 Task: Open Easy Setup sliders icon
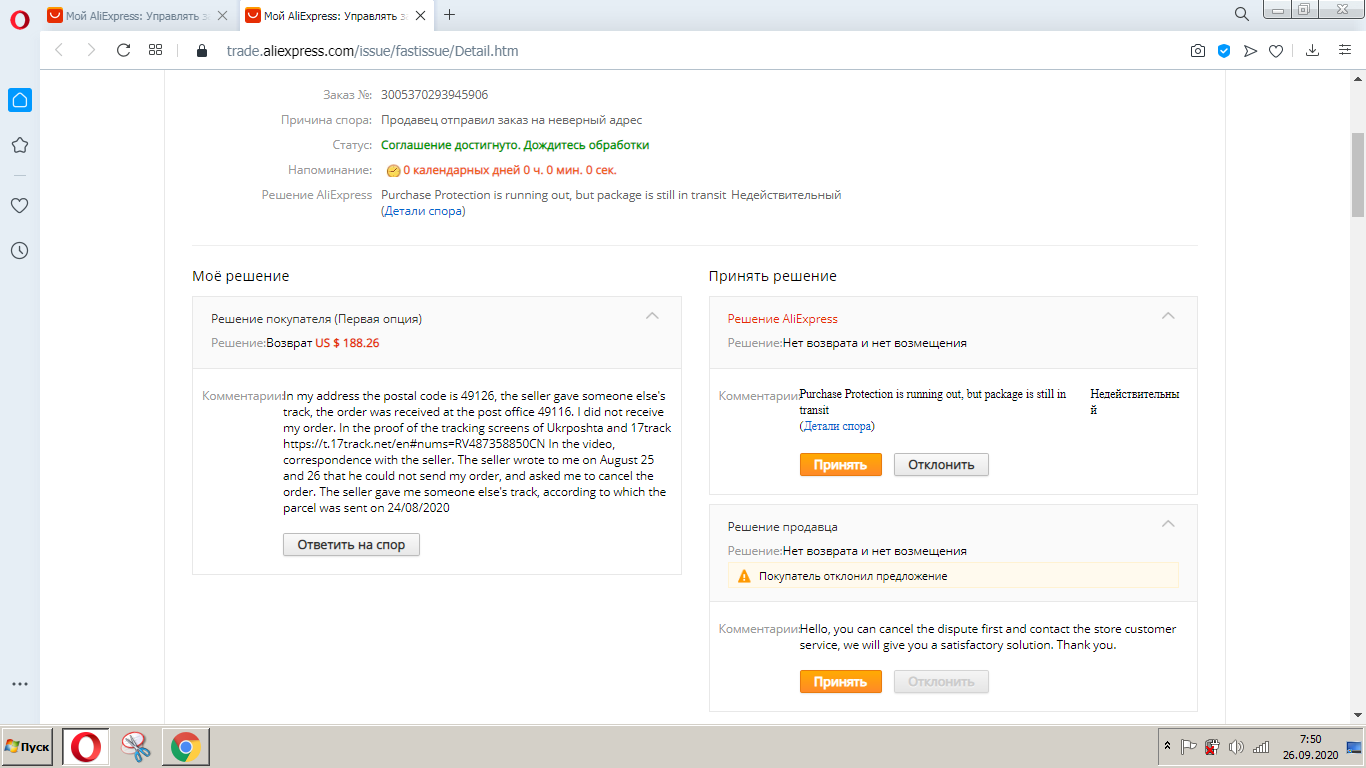pyautogui.click(x=1345, y=51)
